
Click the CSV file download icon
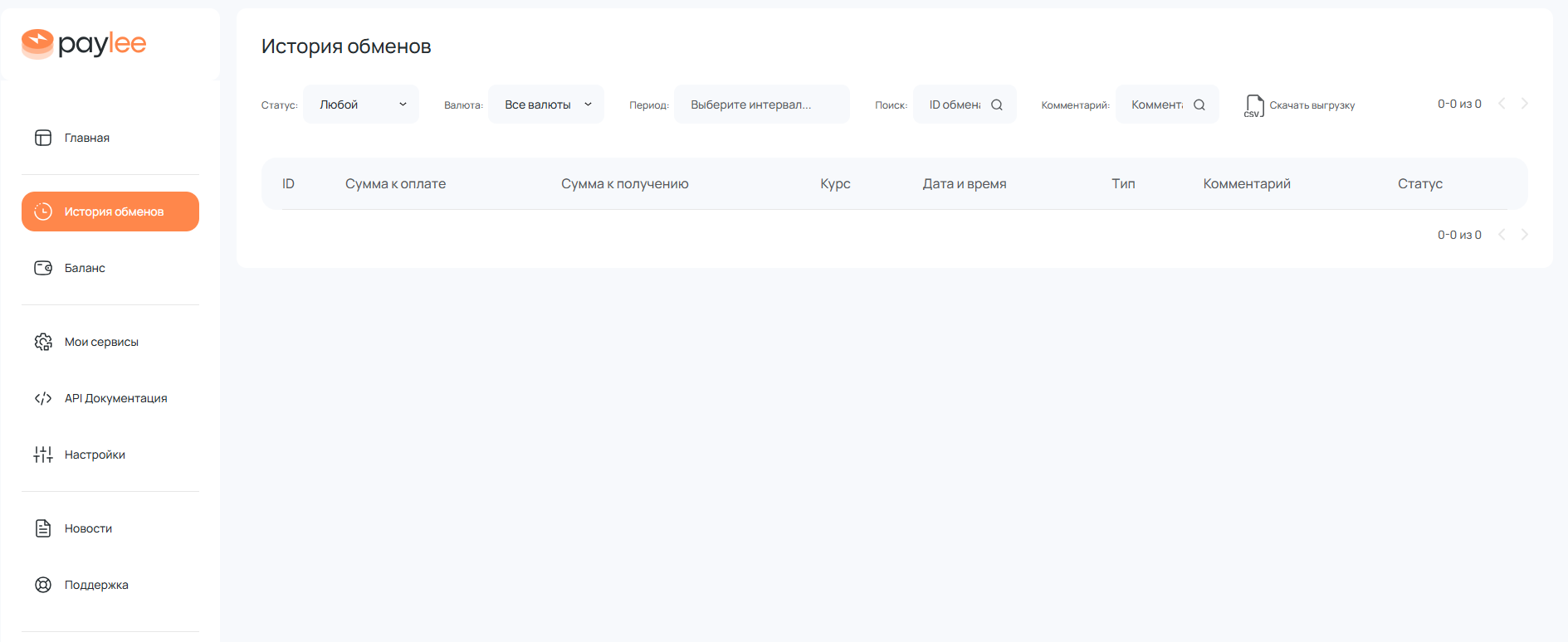1253,105
